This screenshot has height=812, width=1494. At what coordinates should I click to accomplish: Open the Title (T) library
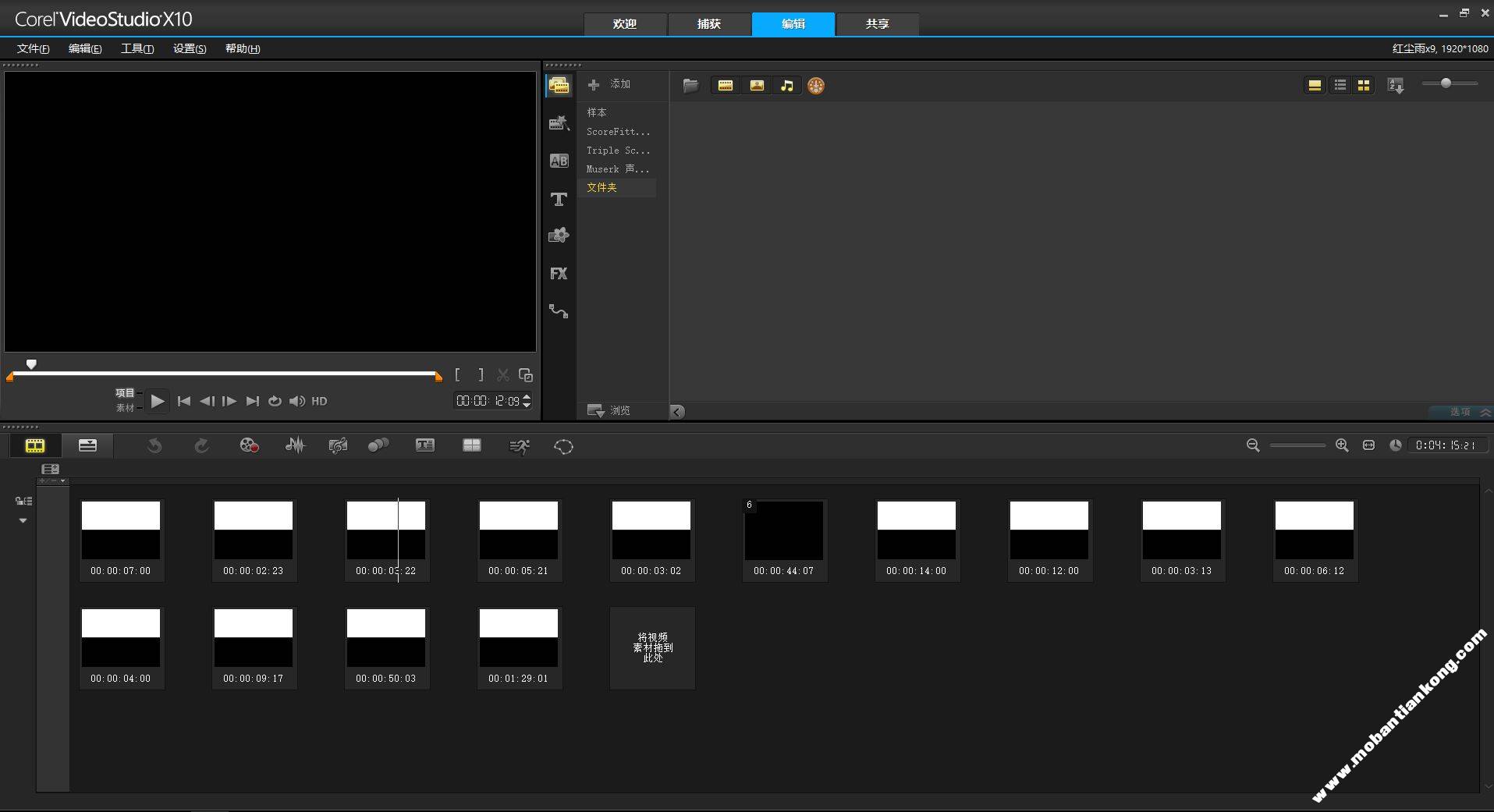point(559,199)
